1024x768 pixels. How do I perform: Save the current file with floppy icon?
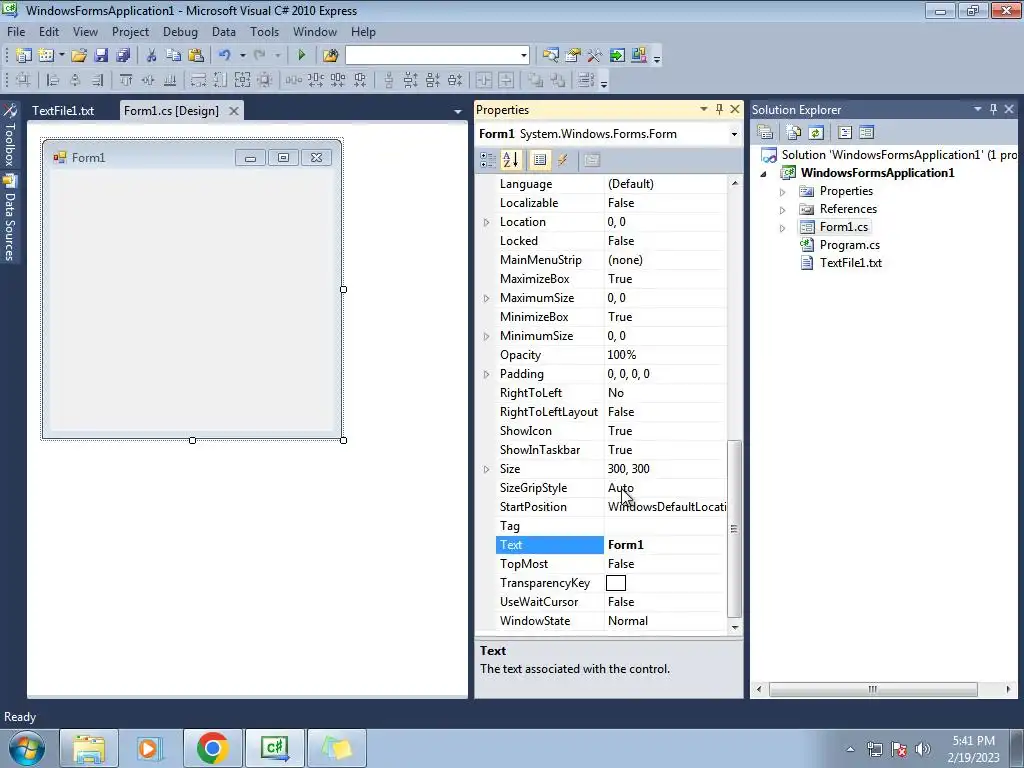[x=101, y=56]
